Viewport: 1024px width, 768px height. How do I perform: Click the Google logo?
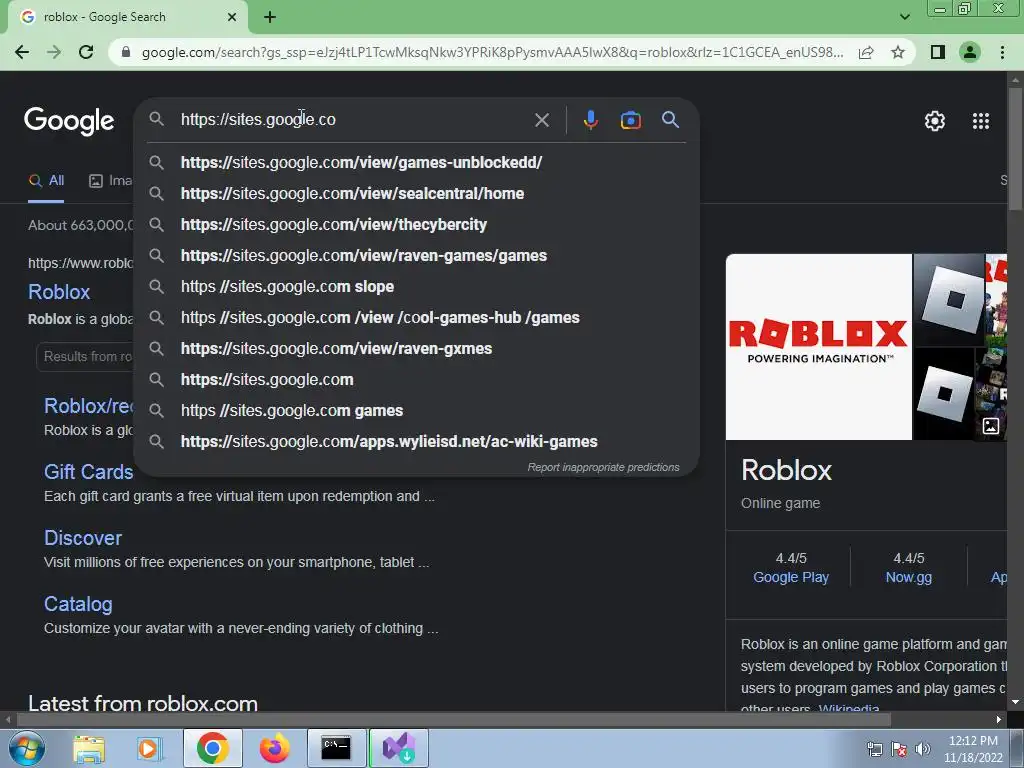[69, 121]
